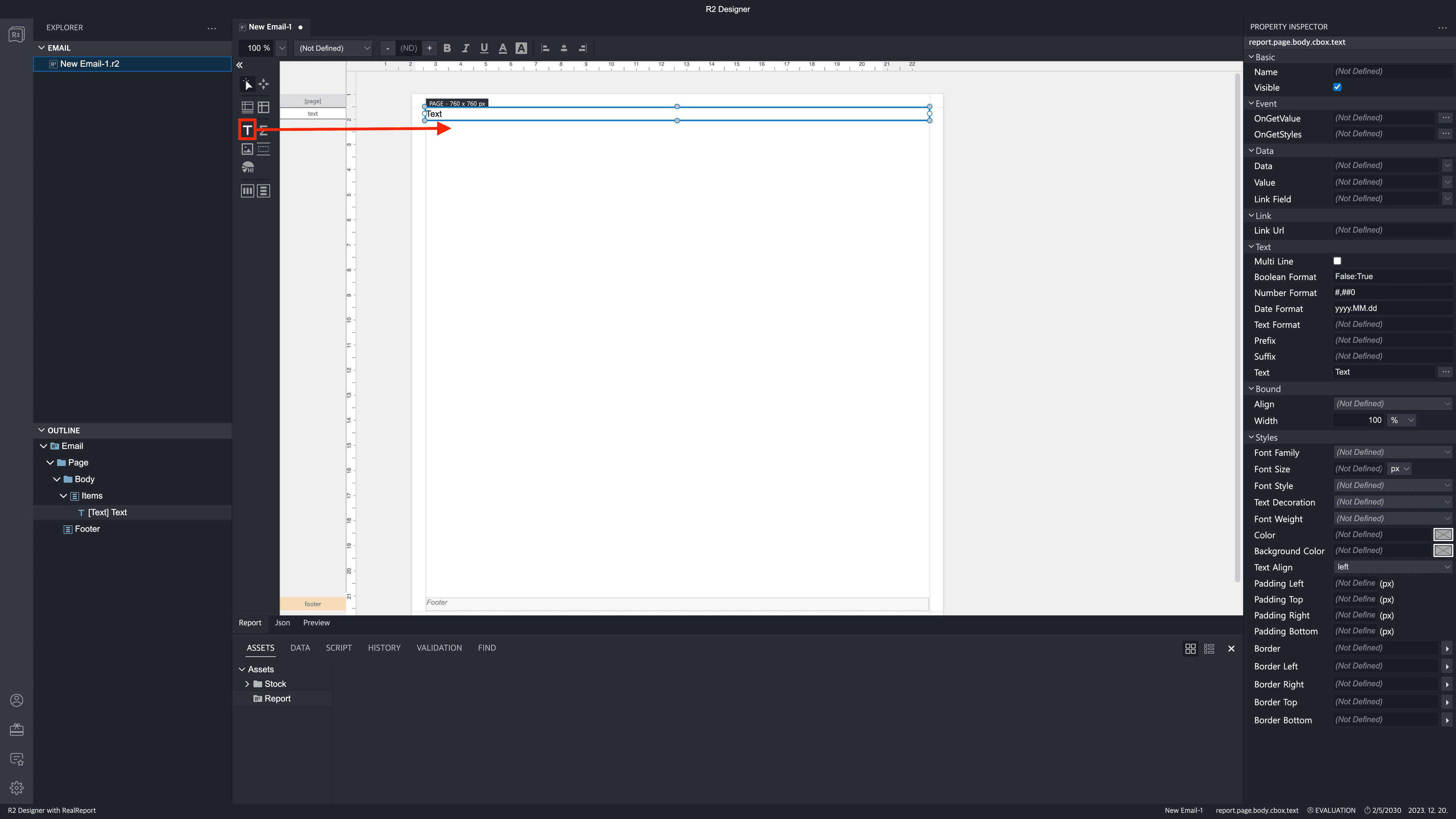The image size is (1456, 819).
Task: Select the Image item tool
Action: pyautogui.click(x=247, y=149)
